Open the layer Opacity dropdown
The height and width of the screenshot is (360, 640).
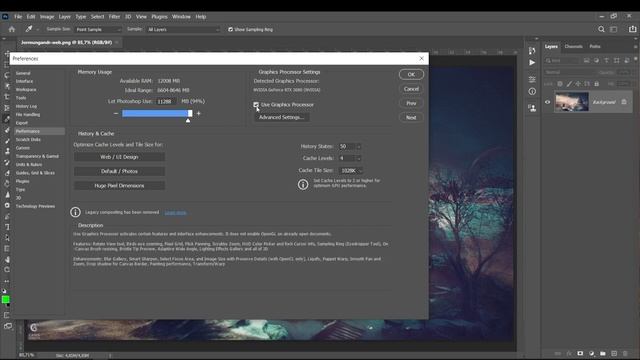(624, 72)
